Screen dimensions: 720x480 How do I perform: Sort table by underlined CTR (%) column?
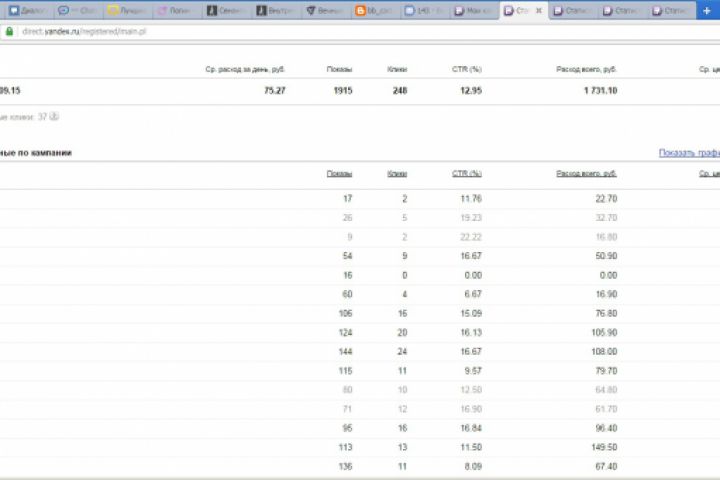(x=467, y=174)
